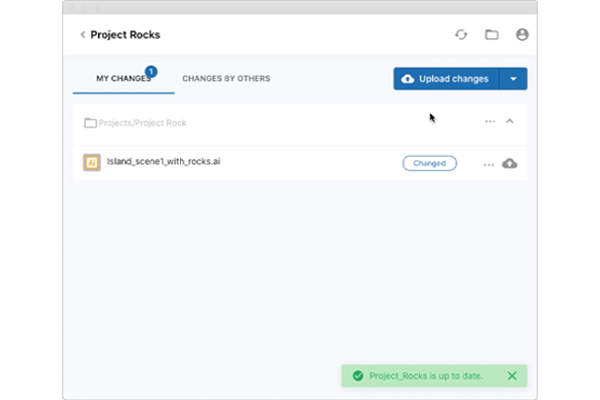Switch to the My Changes tab
The width and height of the screenshot is (600, 400).
click(123, 79)
